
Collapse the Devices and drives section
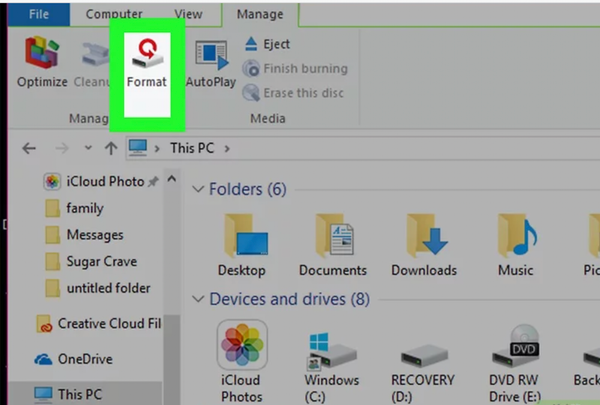pos(195,300)
